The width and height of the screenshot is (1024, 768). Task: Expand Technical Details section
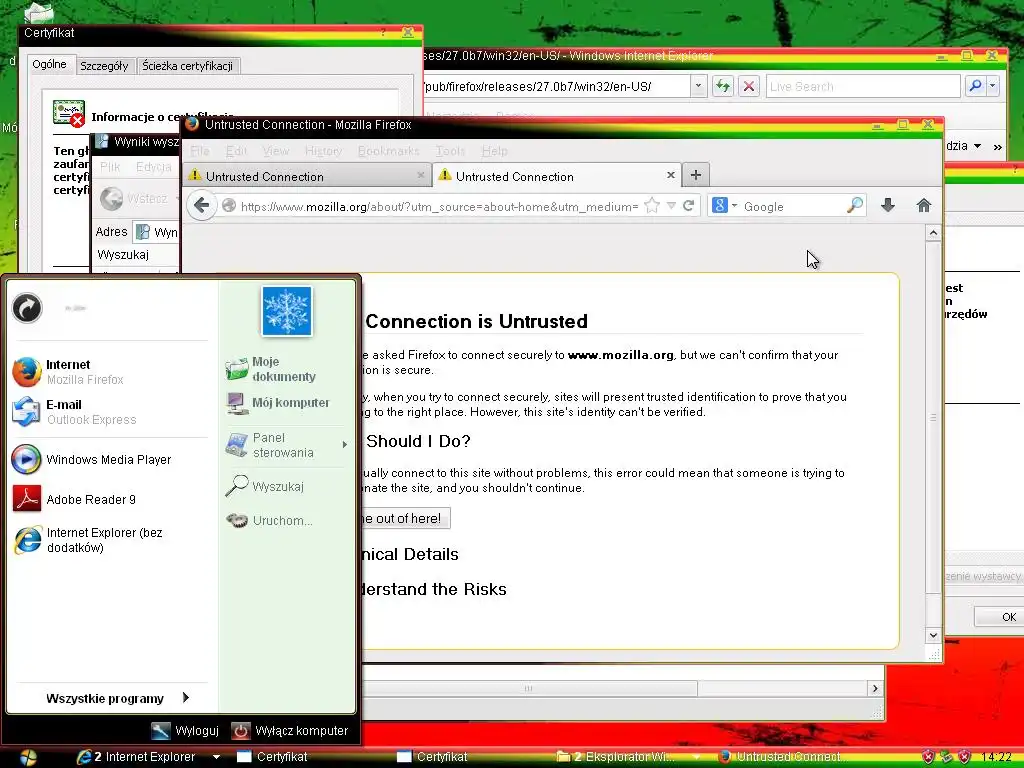tap(409, 554)
